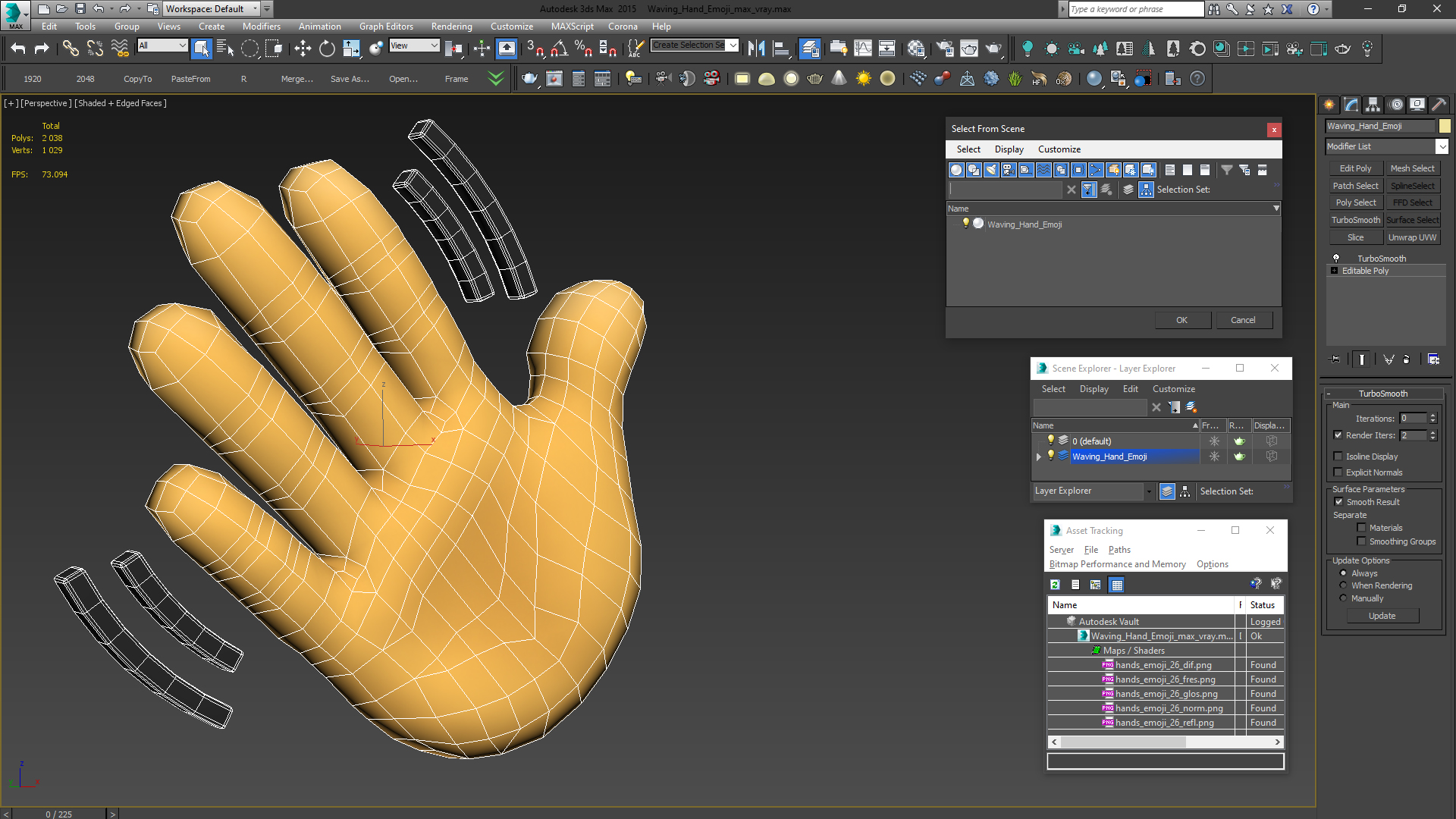
Task: Activate the Select Object tool
Action: point(201,49)
